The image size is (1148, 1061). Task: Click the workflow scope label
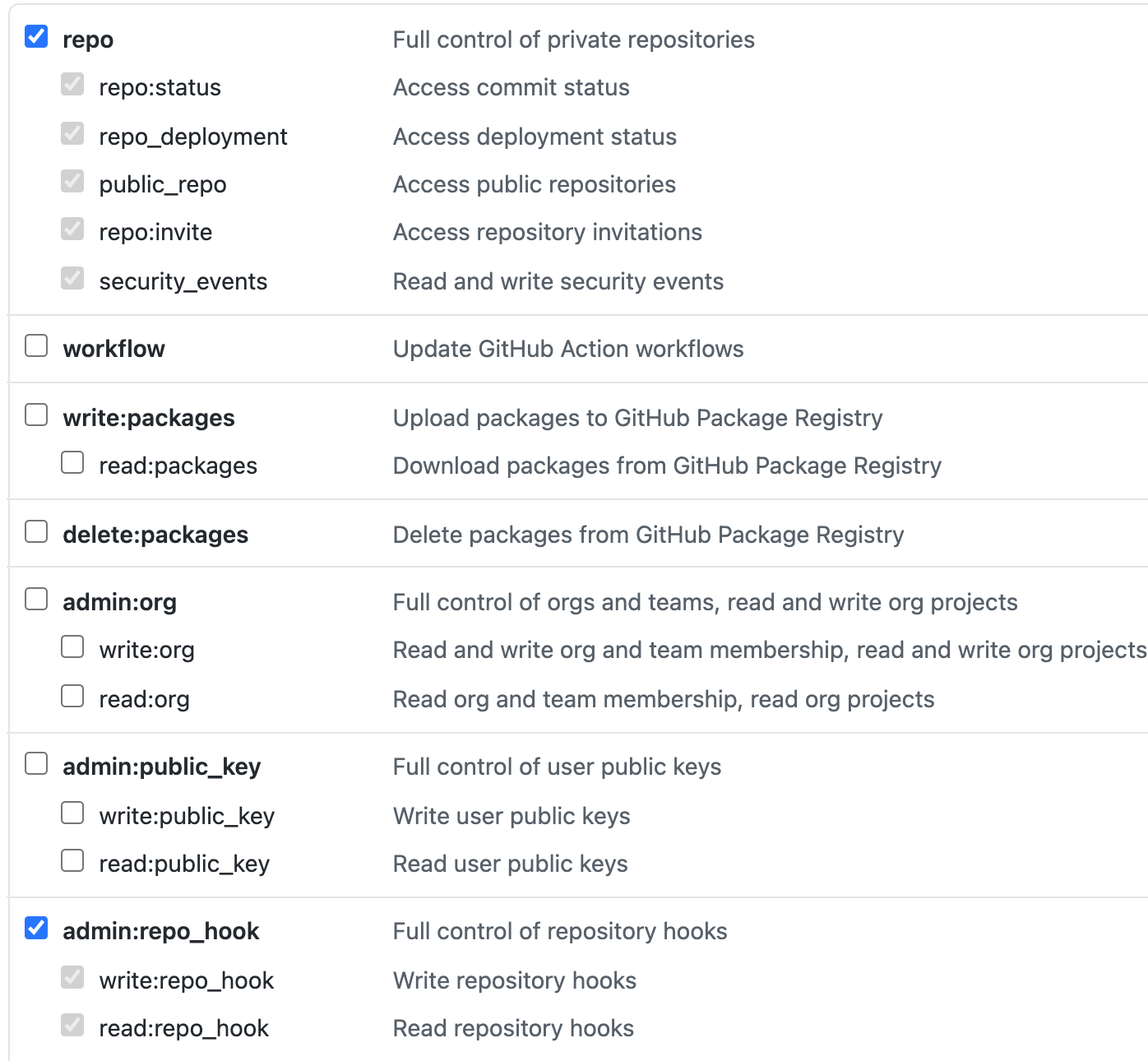click(x=113, y=349)
